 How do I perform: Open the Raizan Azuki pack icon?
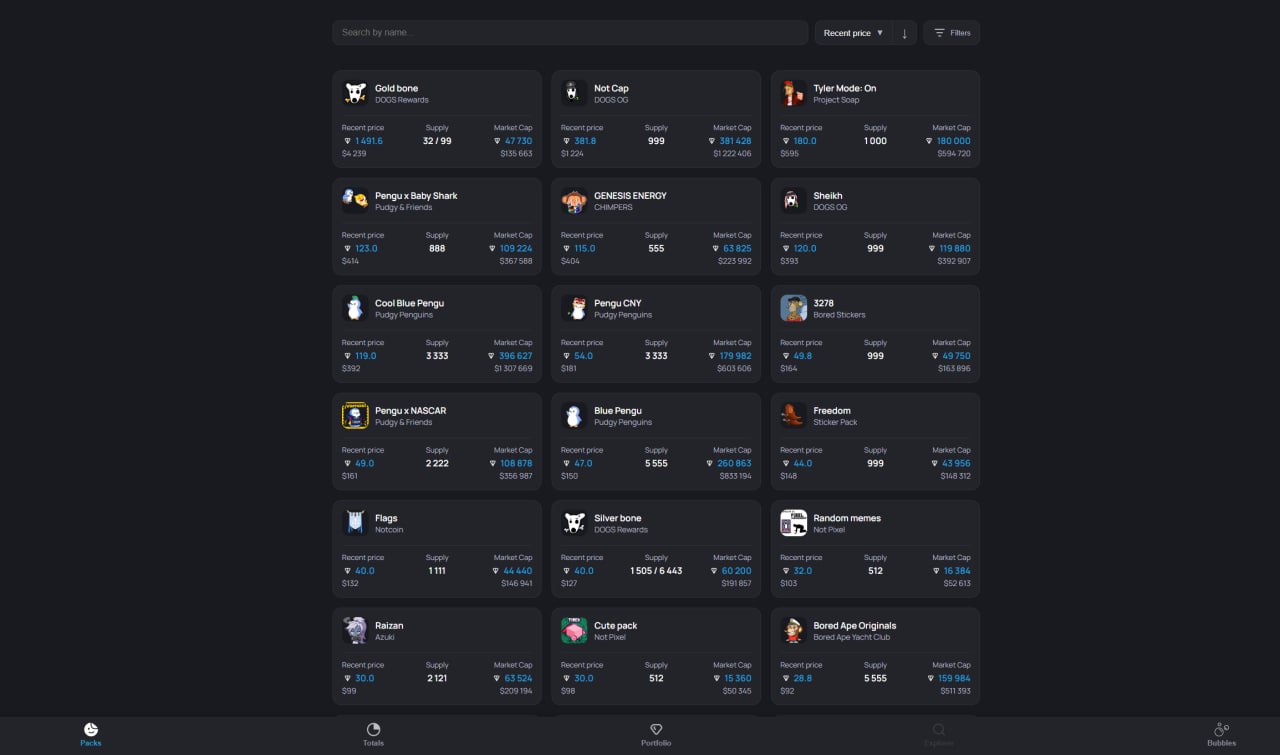click(x=355, y=630)
